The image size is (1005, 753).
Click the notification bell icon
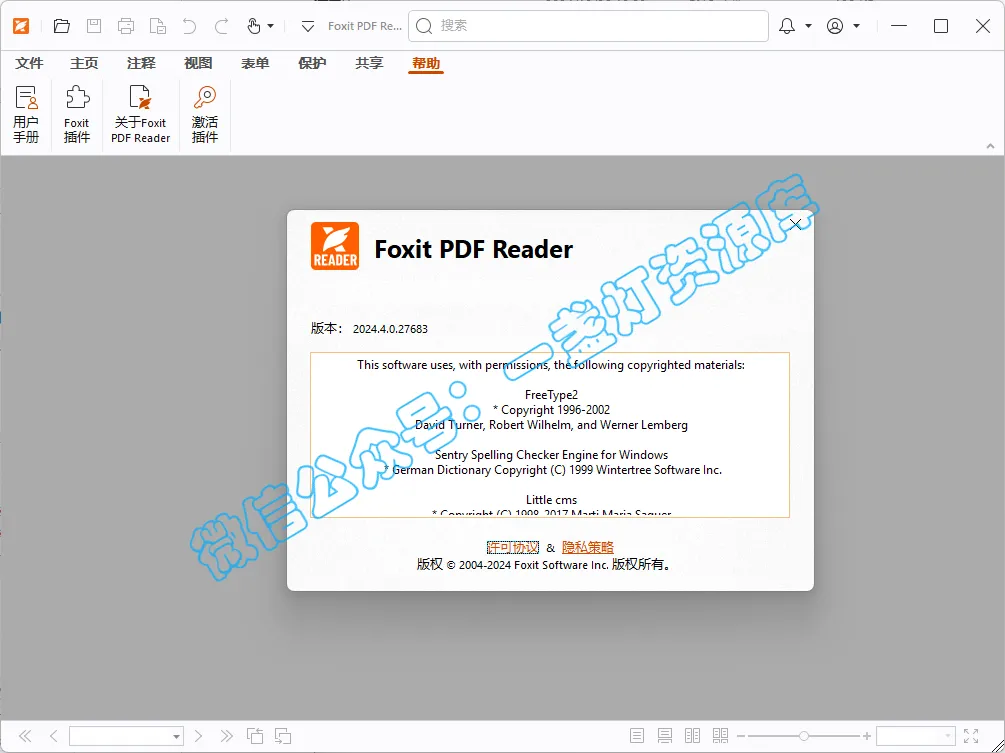[787, 26]
